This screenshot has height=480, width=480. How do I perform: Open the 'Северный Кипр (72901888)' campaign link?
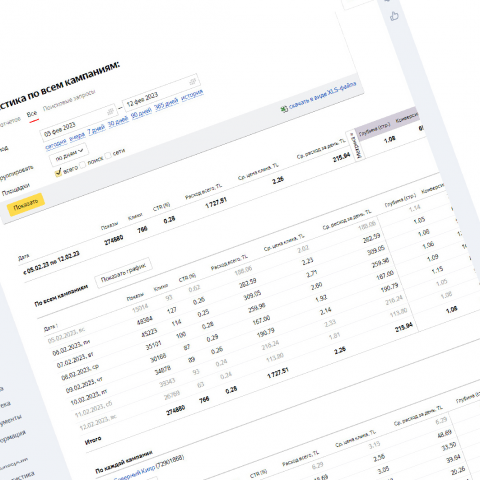(149, 468)
